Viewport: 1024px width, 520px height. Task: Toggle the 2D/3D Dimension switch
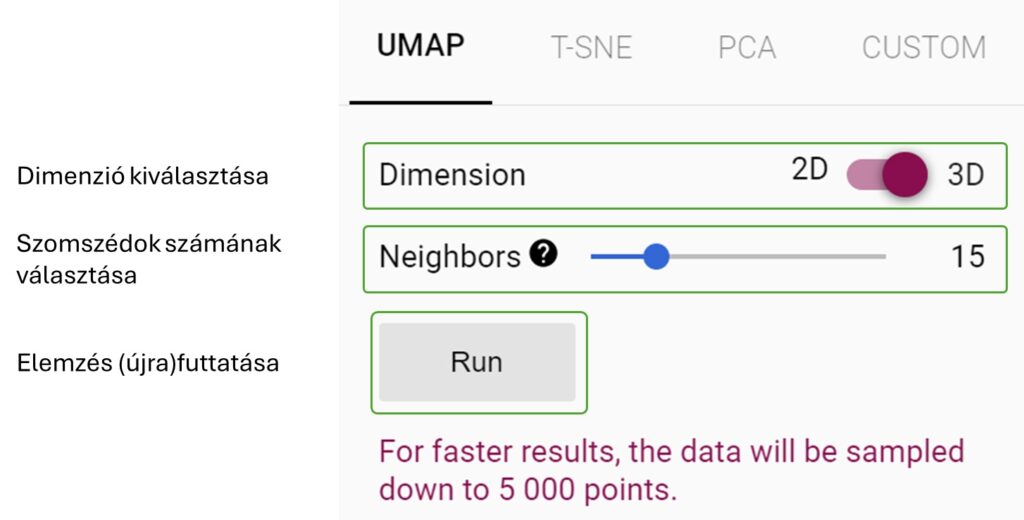[887, 174]
